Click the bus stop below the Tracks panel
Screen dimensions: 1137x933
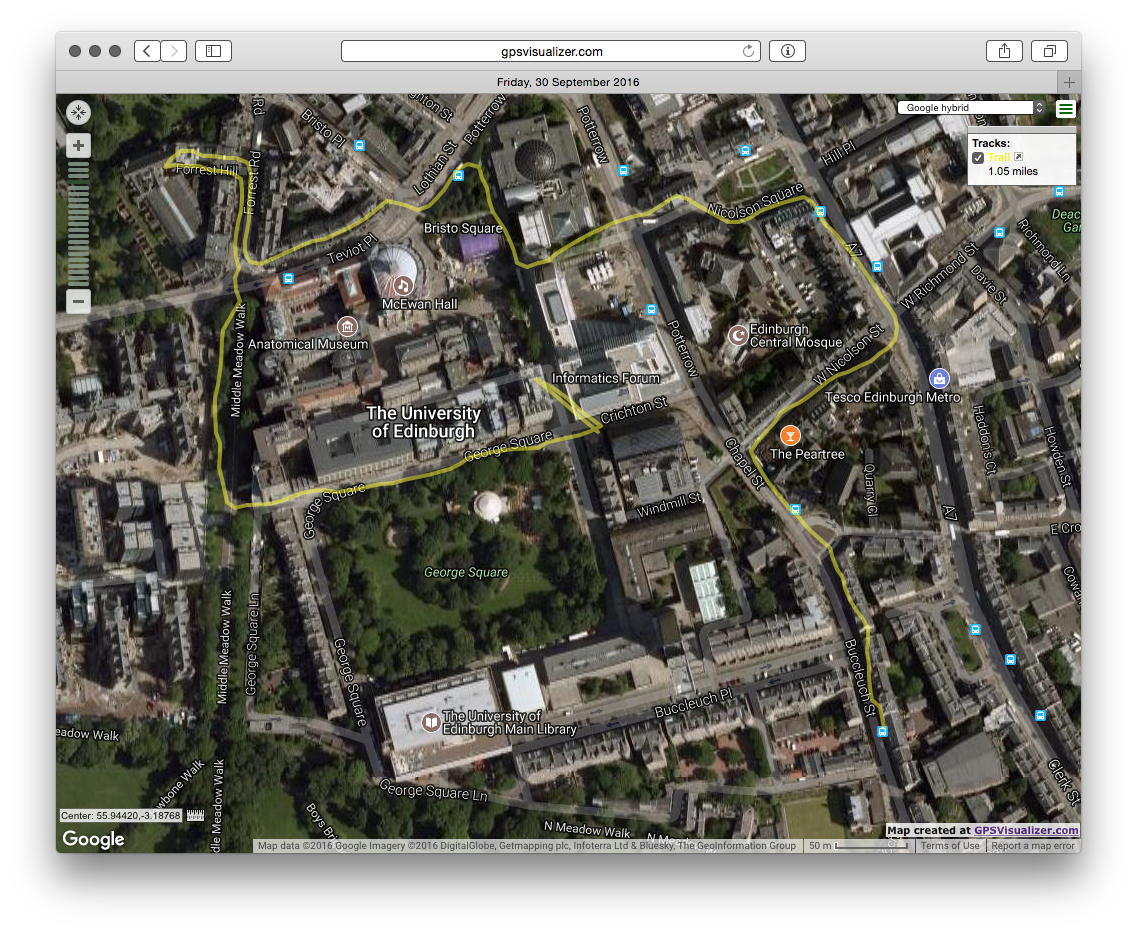coord(1059,192)
